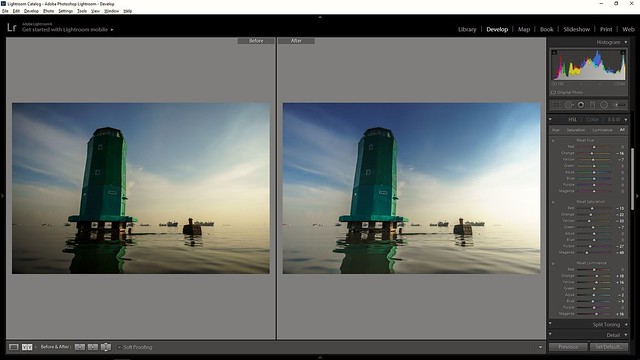Open the Tools menu
The image size is (640, 360).
pos(82,11)
